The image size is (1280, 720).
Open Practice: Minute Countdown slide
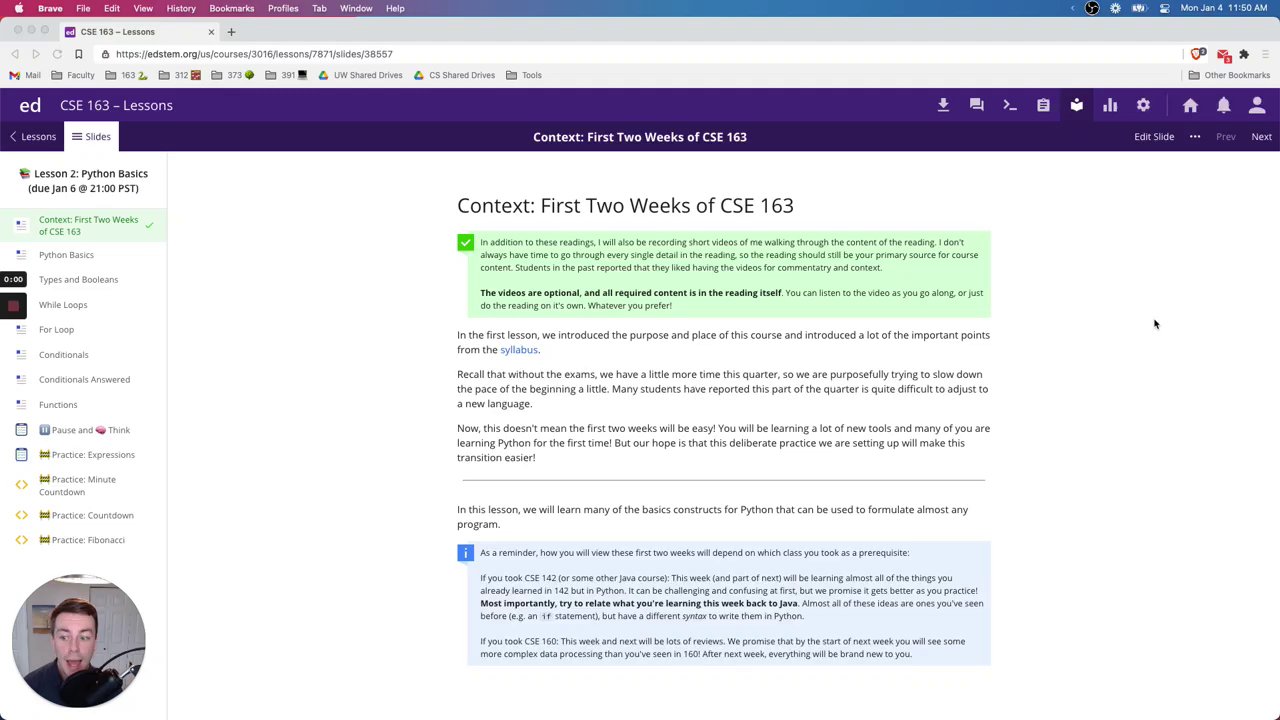(83, 485)
